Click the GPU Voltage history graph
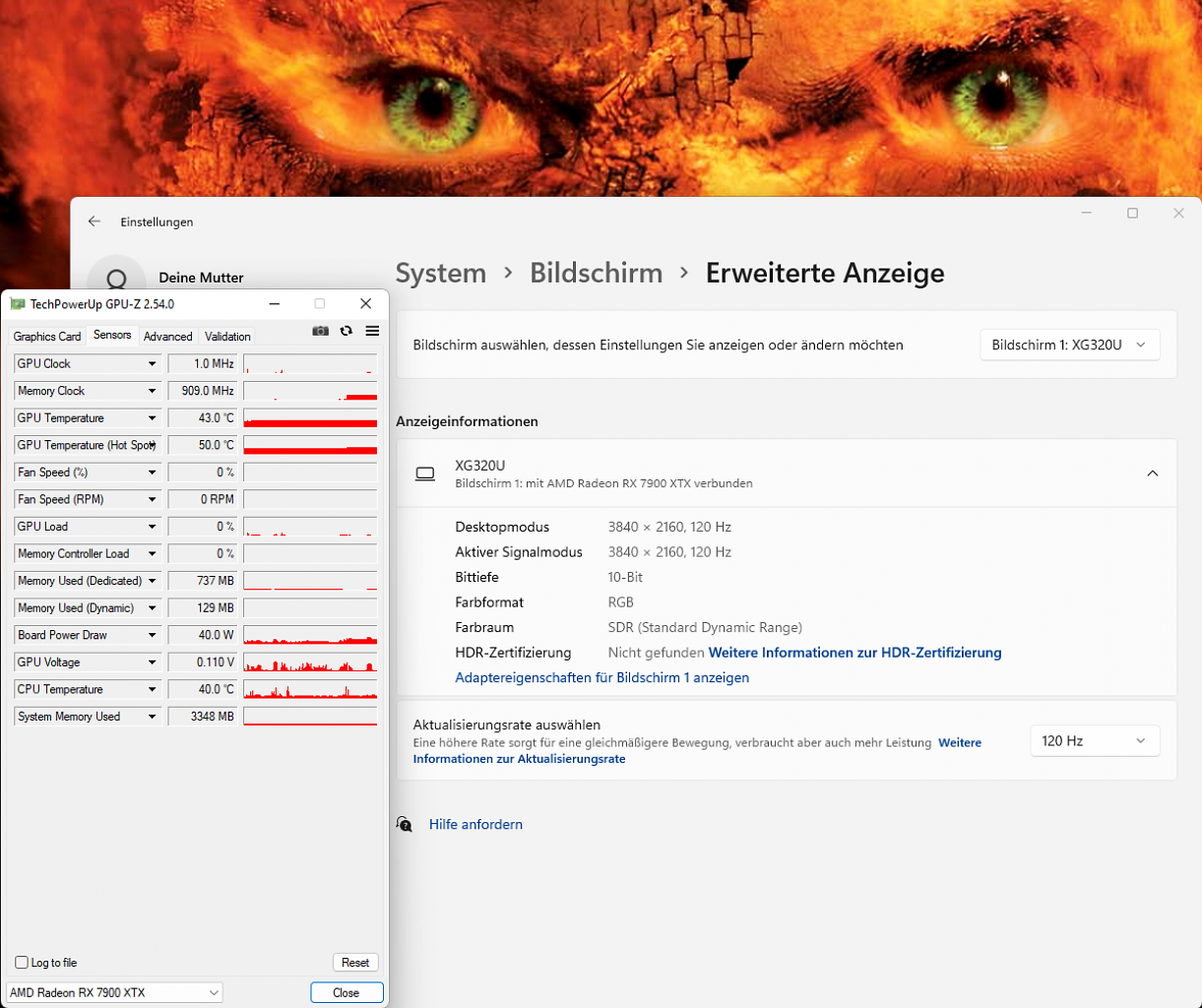The width and height of the screenshot is (1202, 1008). 310,662
